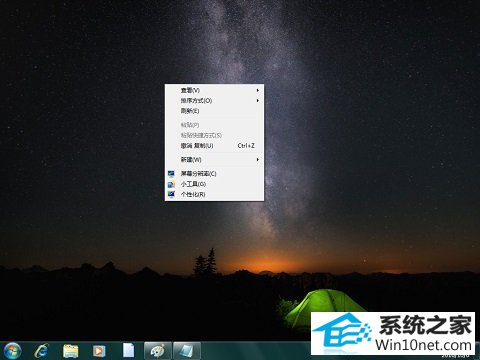Select 撤消 复制(U) entry
The height and width of the screenshot is (360, 480).
pyautogui.click(x=214, y=146)
